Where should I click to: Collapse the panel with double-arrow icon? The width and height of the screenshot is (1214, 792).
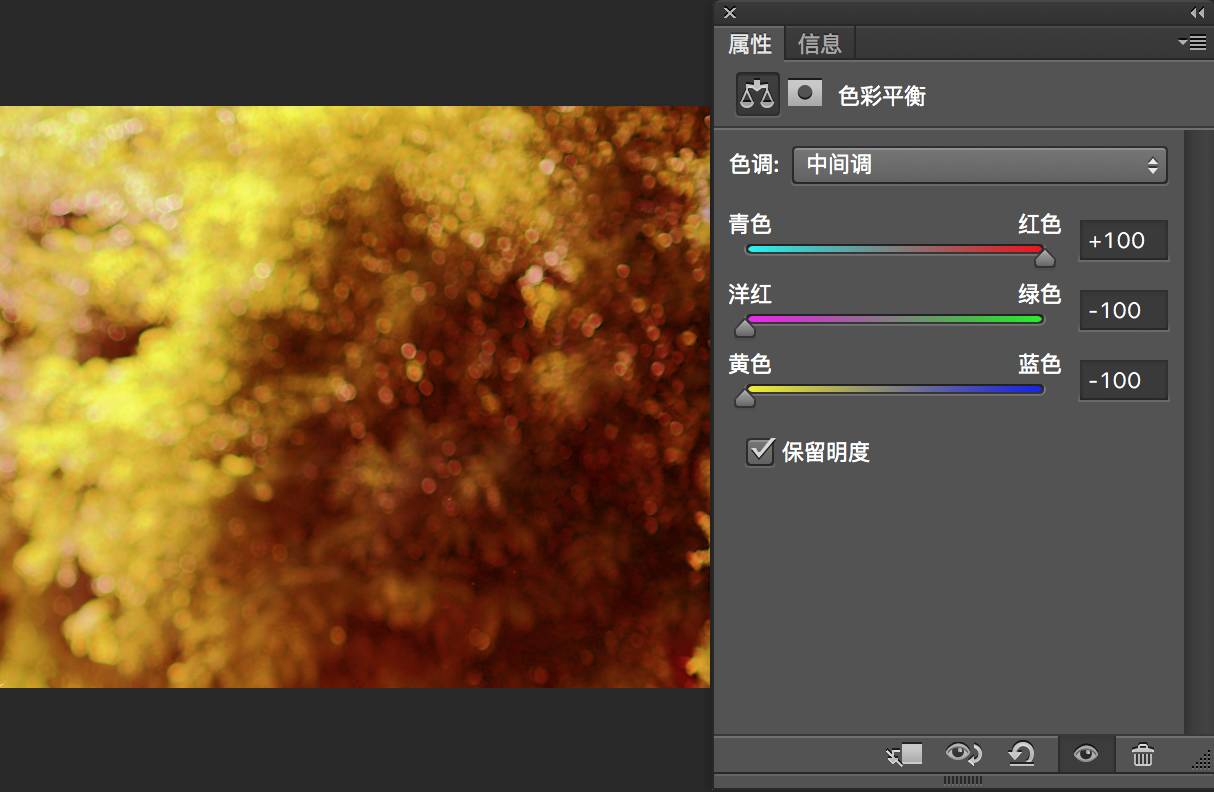click(x=1197, y=13)
